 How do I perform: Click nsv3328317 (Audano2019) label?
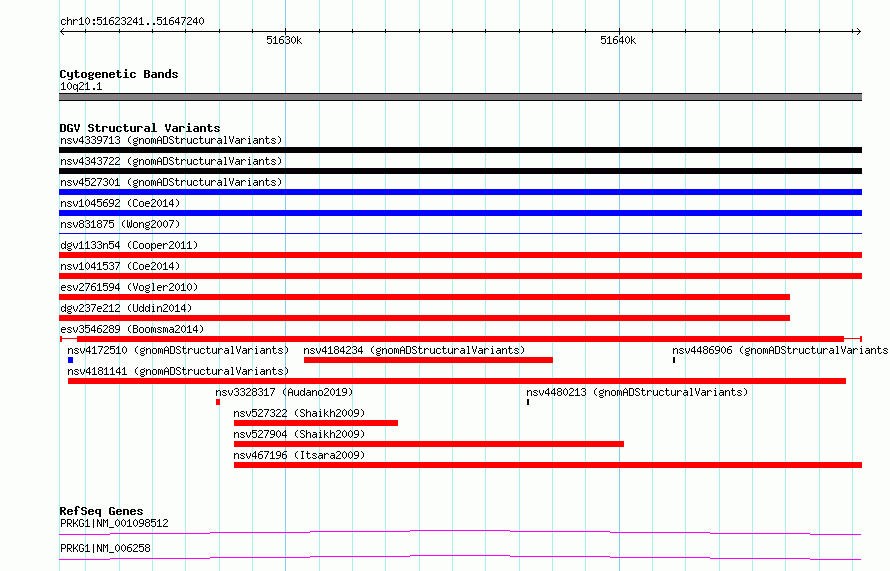284,392
